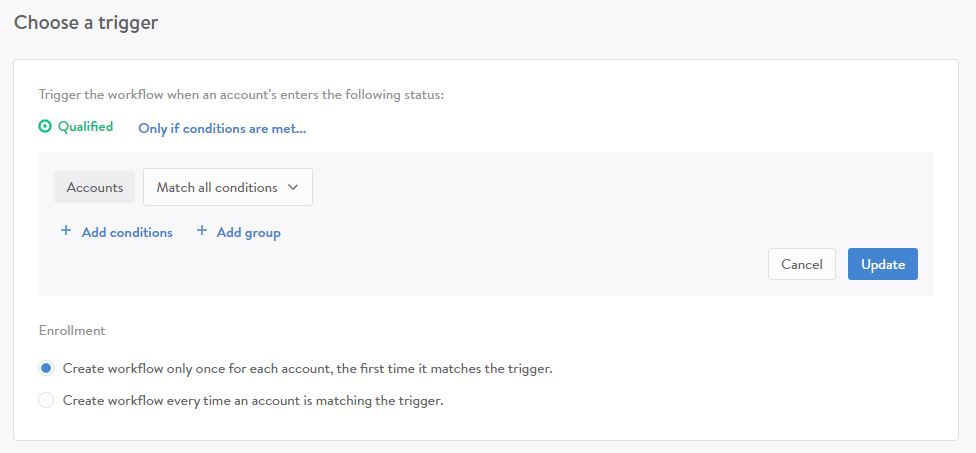Click the empty space left of the Cancel button

coord(500,264)
